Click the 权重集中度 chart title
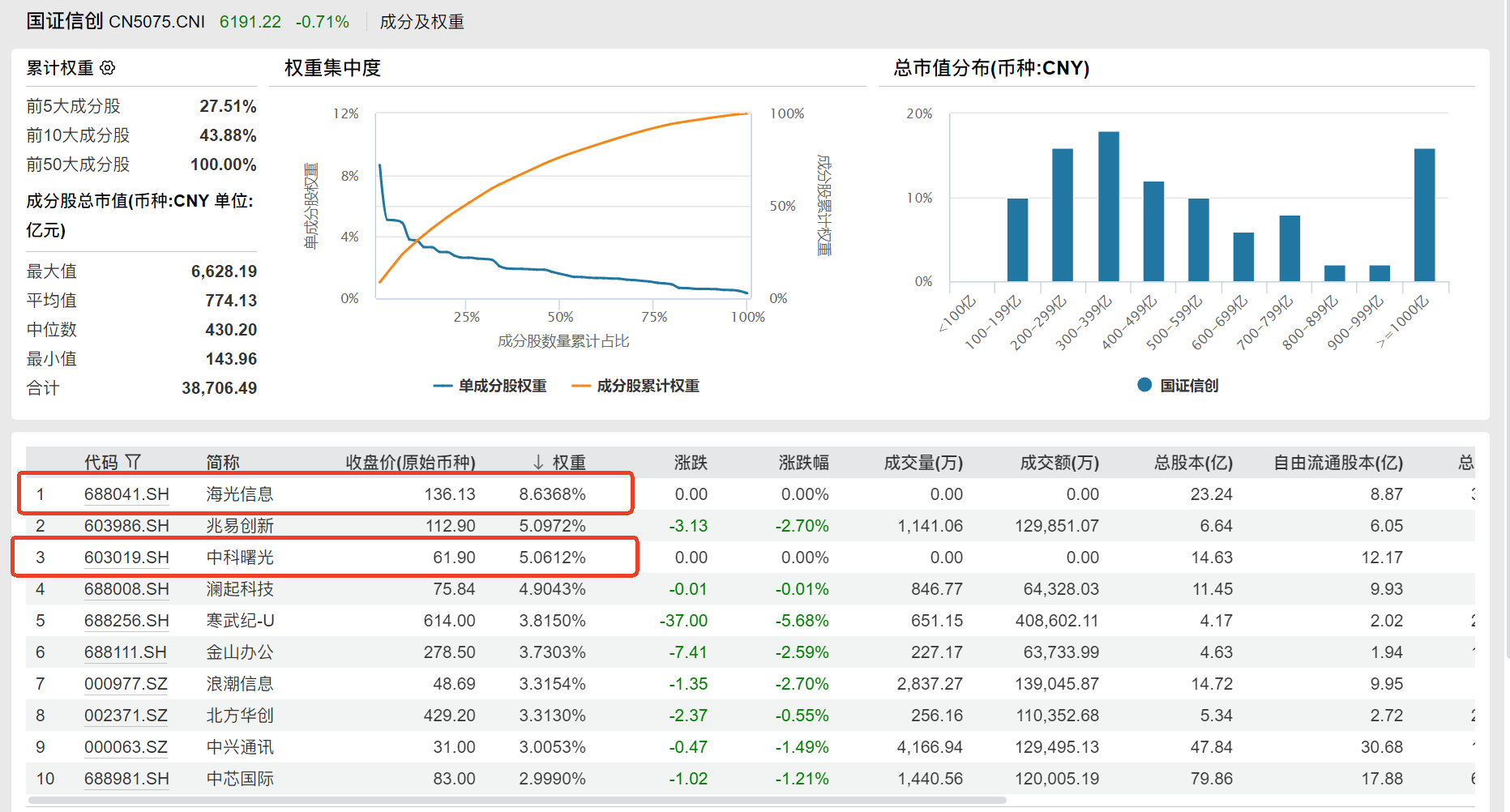 tap(332, 68)
